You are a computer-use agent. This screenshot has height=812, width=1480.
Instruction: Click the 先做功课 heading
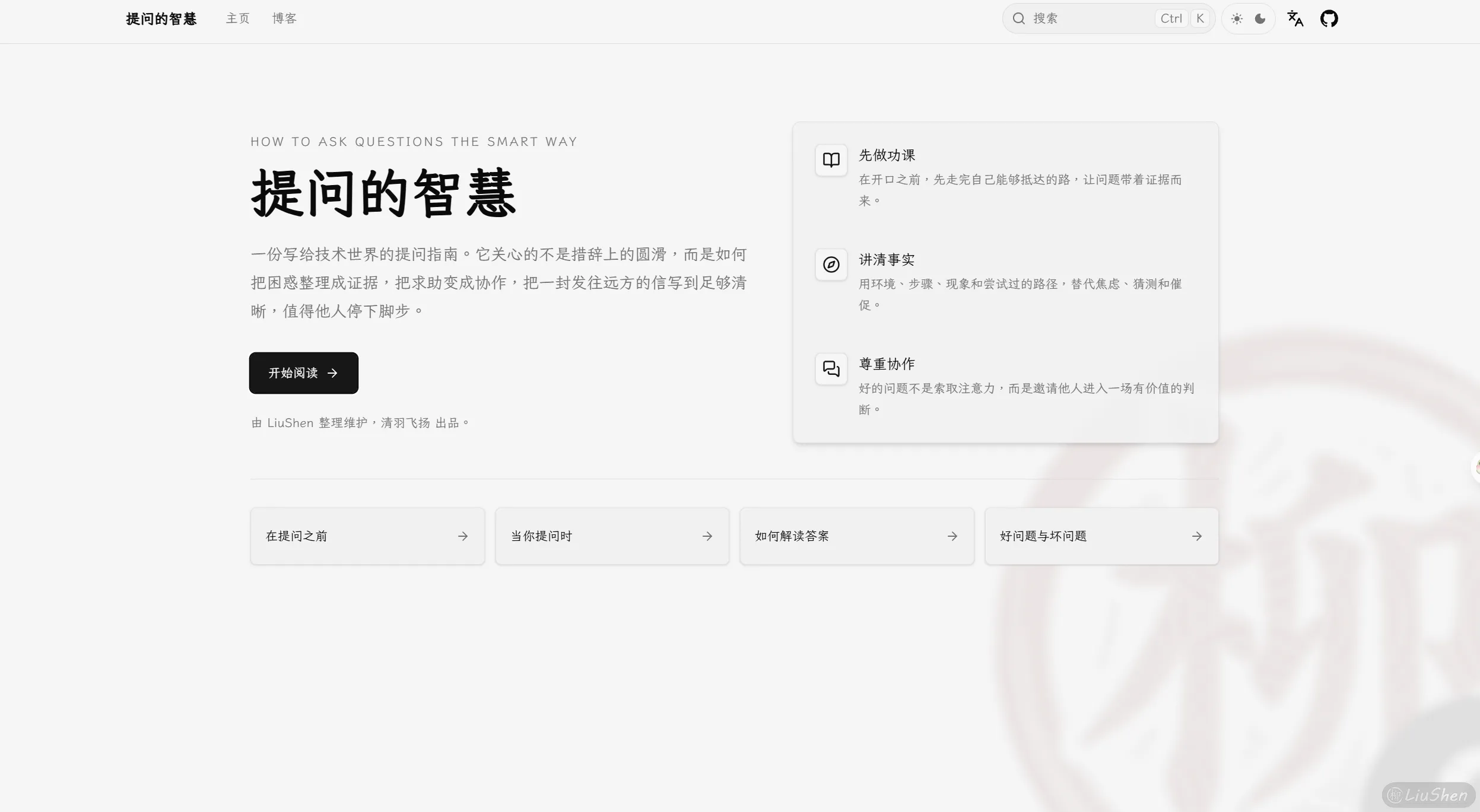tap(887, 155)
